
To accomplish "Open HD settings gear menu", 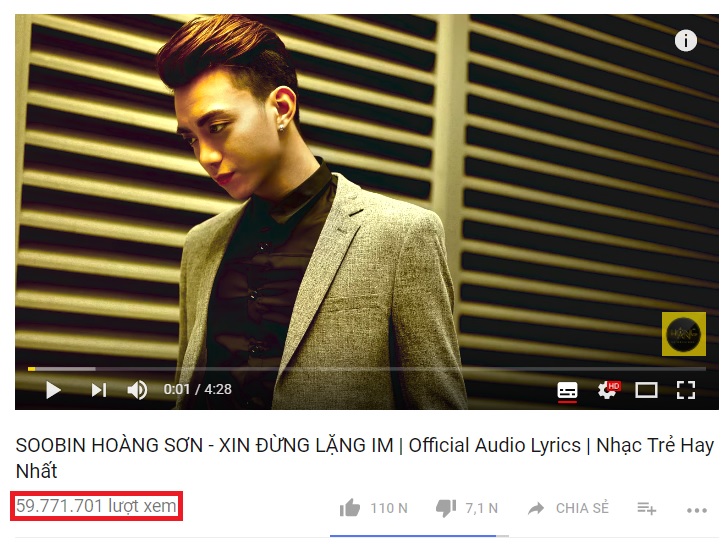I will coord(608,390).
